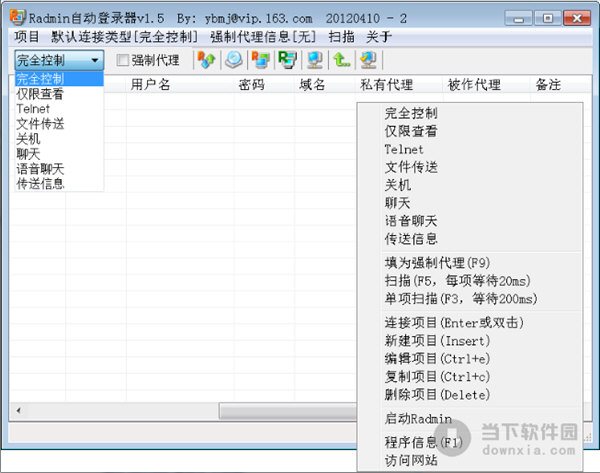Screen dimensions: 600x473
Task: Choose 填为强制代理(F9) in context menu
Action: [x=470, y=263]
